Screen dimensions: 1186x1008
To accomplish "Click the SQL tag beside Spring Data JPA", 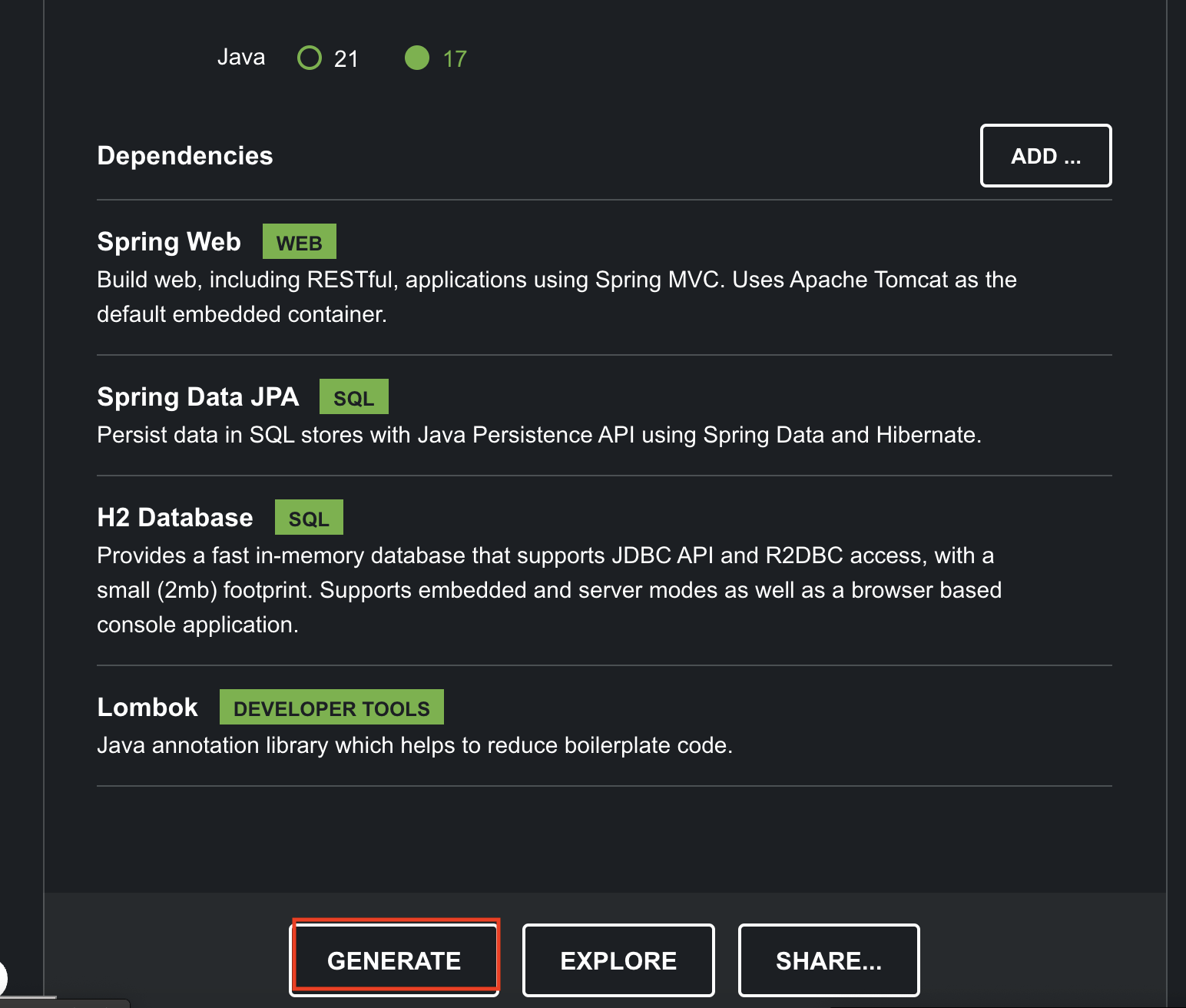I will (354, 397).
